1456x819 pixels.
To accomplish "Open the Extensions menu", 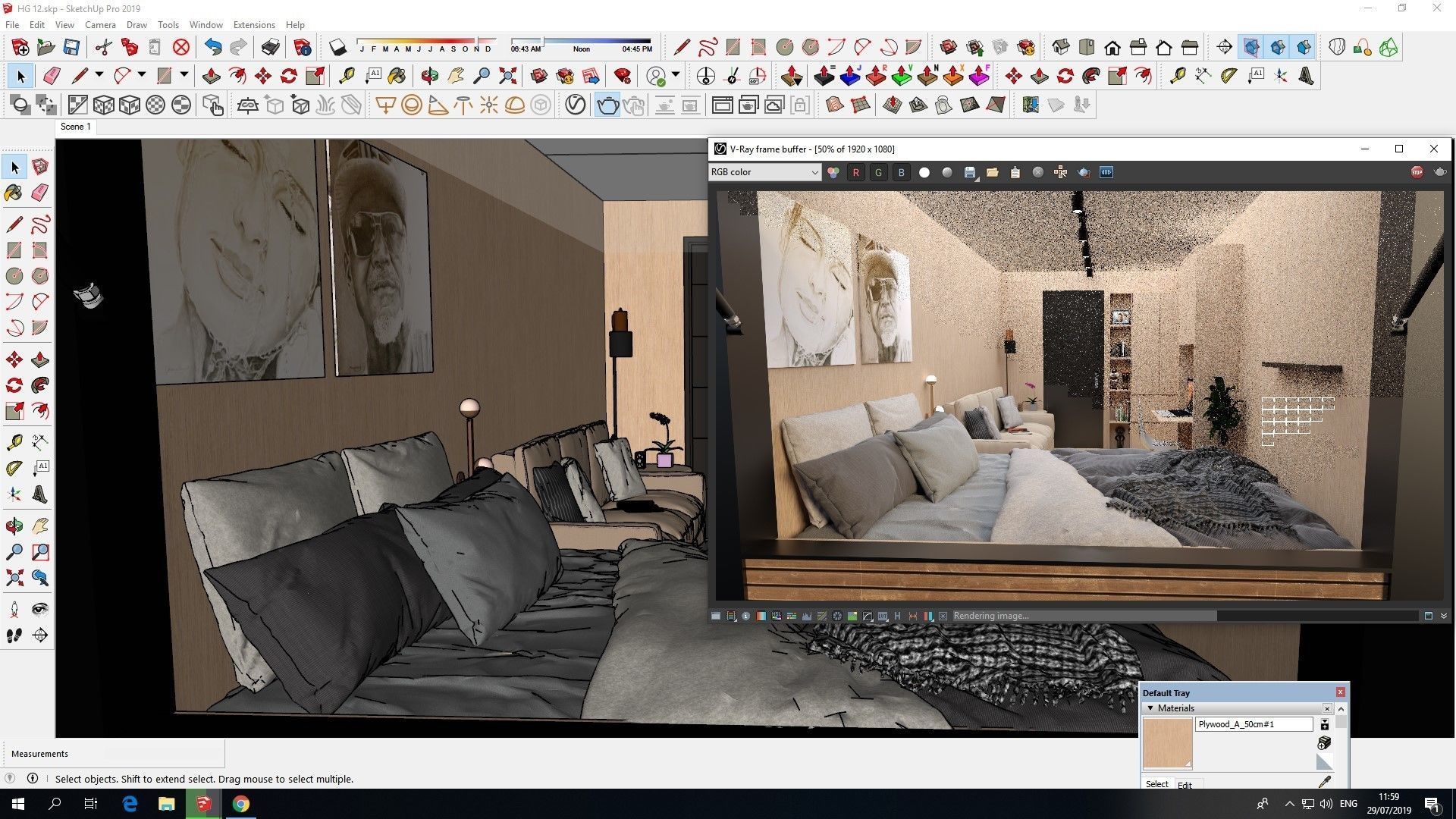I will point(254,25).
